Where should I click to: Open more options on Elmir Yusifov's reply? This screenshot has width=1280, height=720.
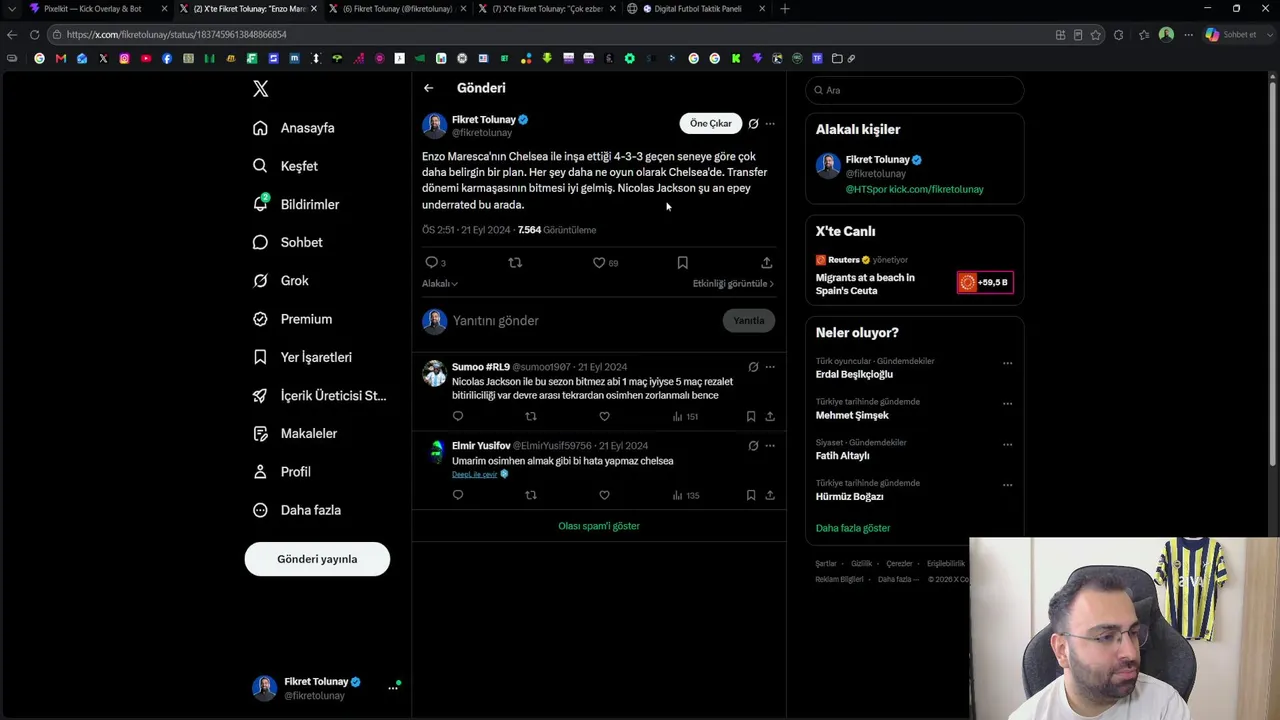pyautogui.click(x=770, y=446)
